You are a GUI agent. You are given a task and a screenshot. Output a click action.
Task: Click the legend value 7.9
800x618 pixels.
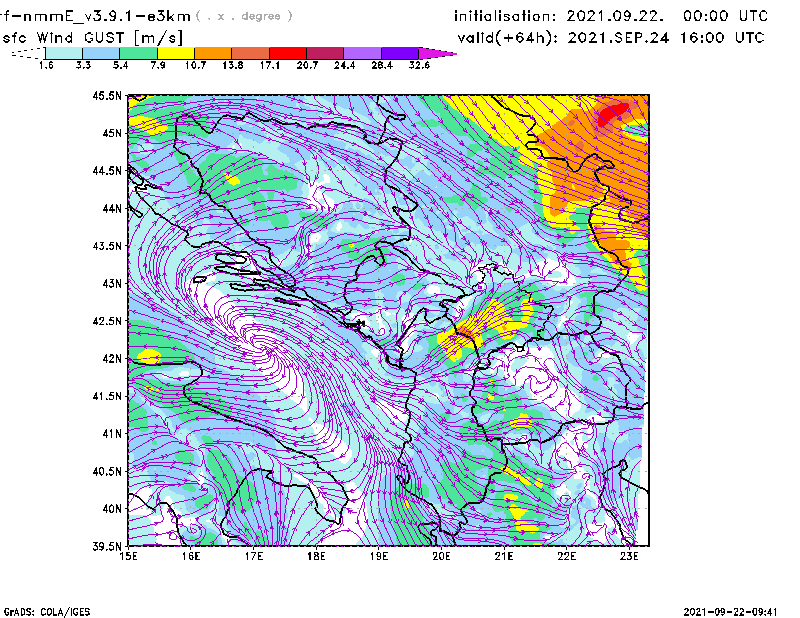158,65
